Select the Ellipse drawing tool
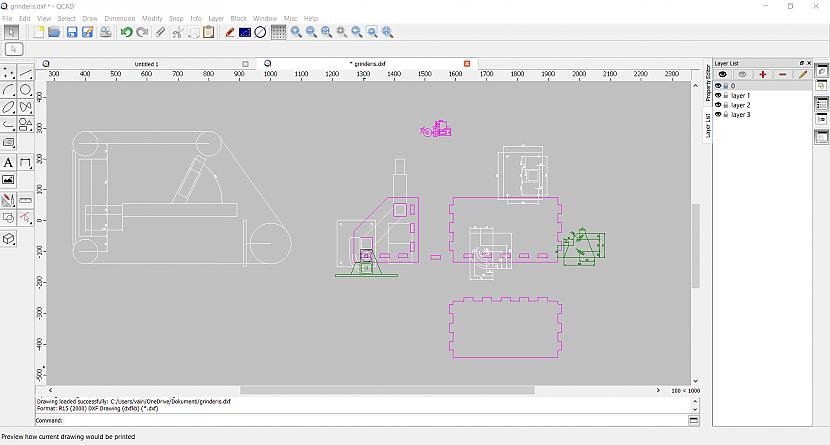 point(8,107)
